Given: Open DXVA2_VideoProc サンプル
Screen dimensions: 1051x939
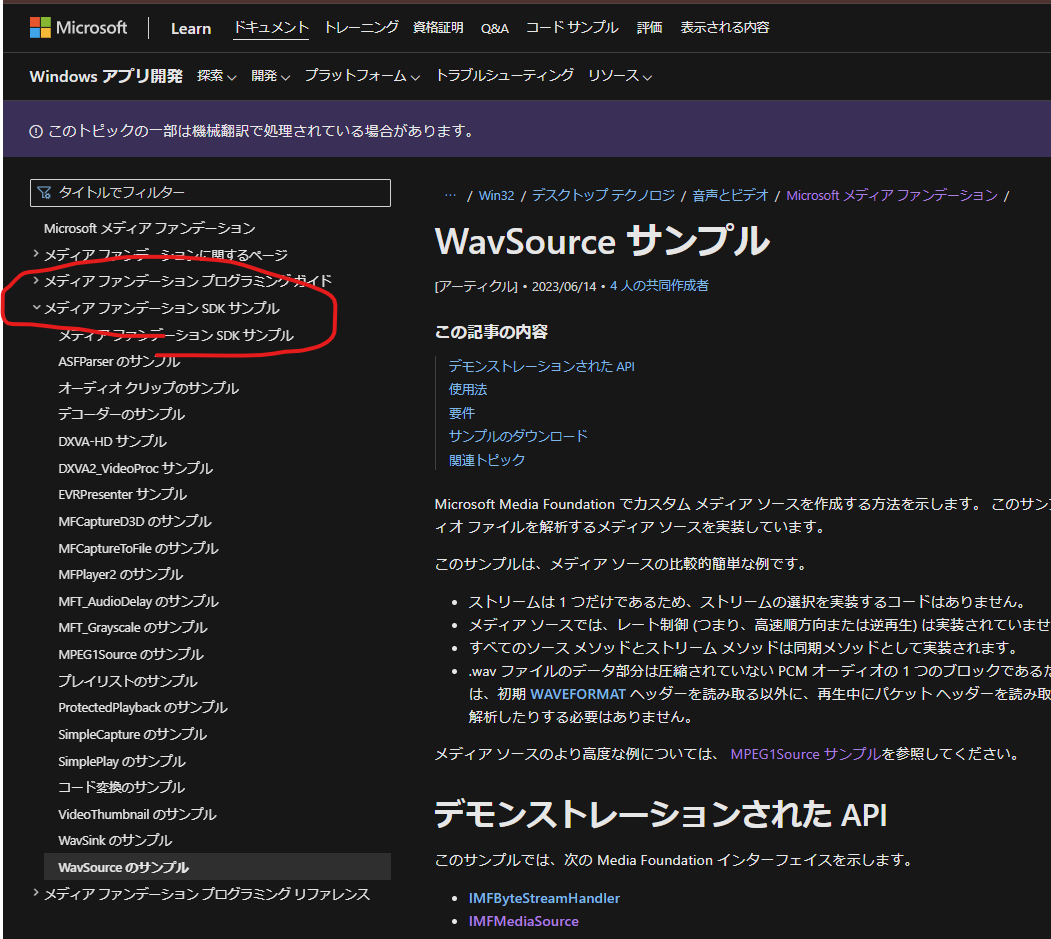Looking at the screenshot, I should (x=135, y=468).
